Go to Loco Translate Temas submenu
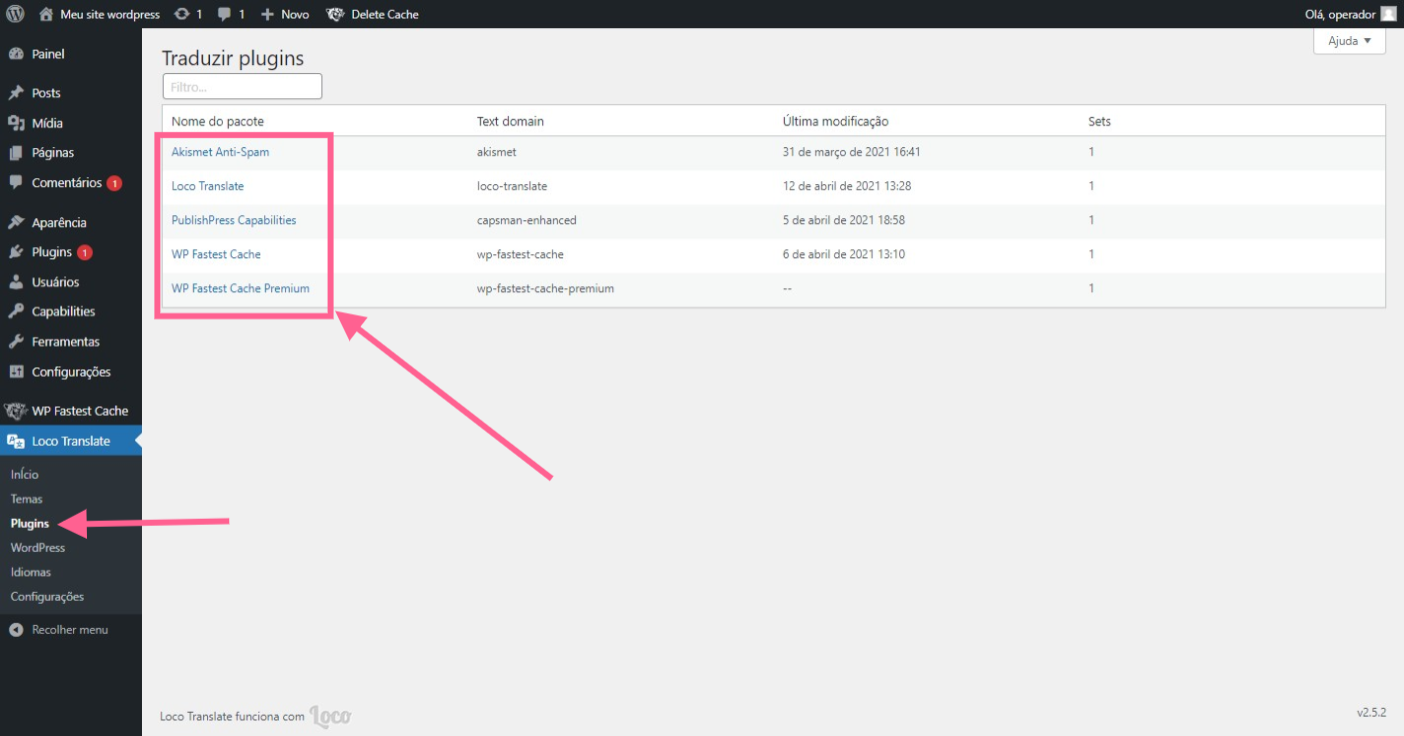1404x736 pixels. [x=27, y=499]
